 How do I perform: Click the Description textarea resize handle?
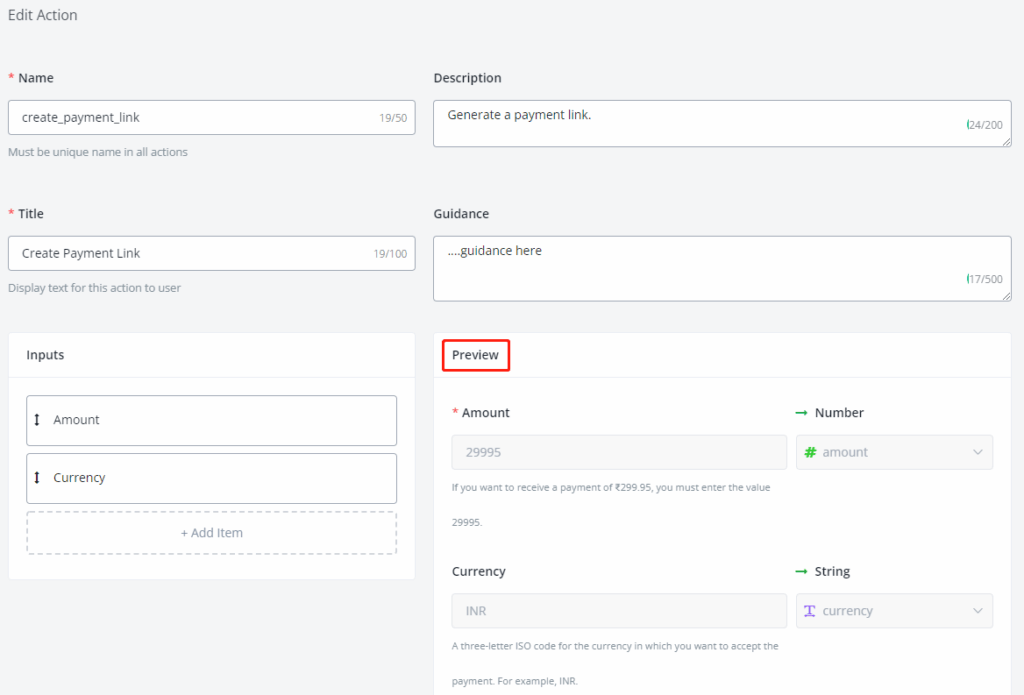(x=1006, y=142)
